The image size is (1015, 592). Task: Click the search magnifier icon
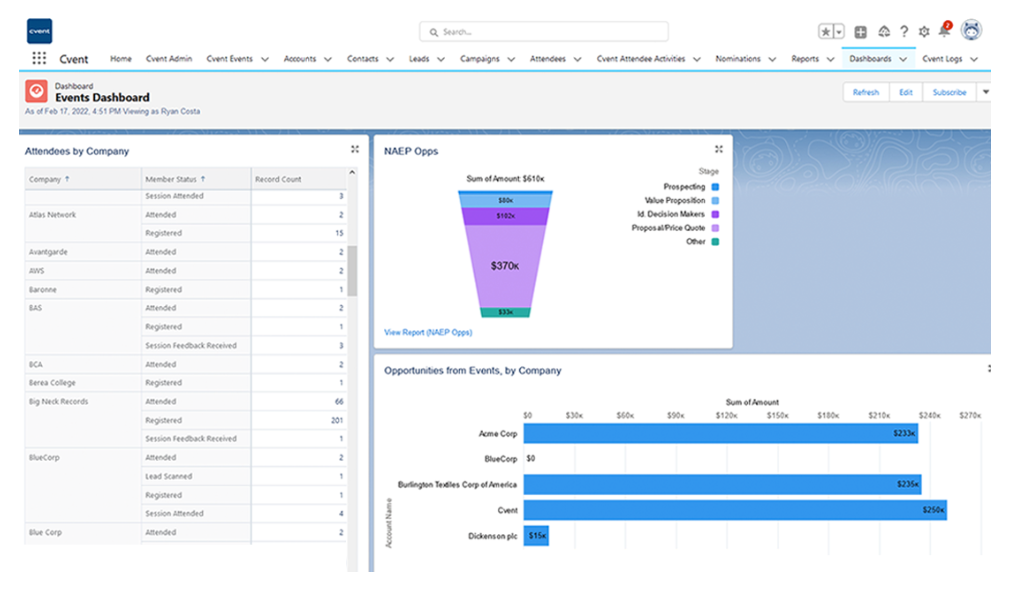click(x=434, y=32)
